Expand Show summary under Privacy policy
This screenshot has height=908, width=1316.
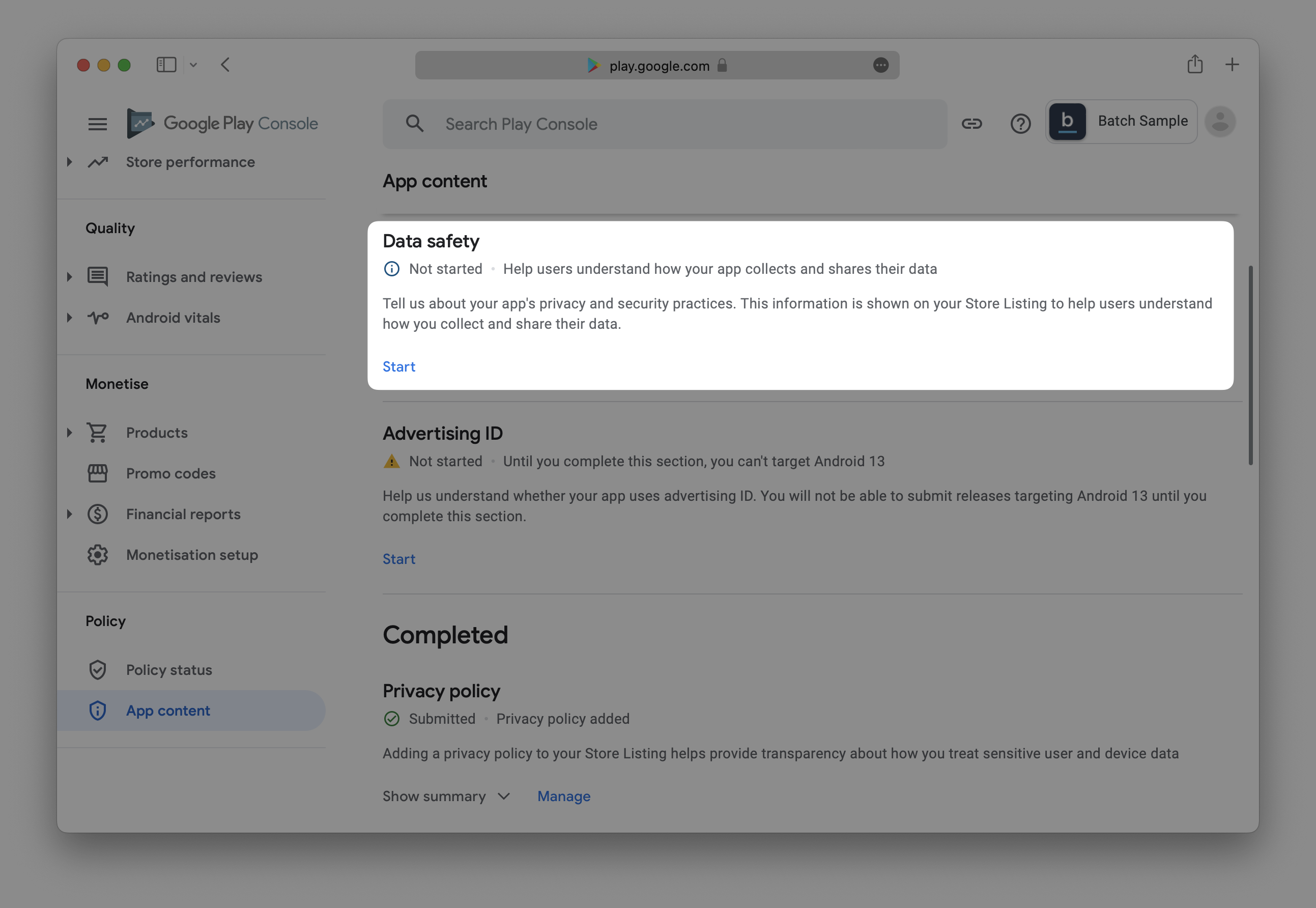click(446, 796)
